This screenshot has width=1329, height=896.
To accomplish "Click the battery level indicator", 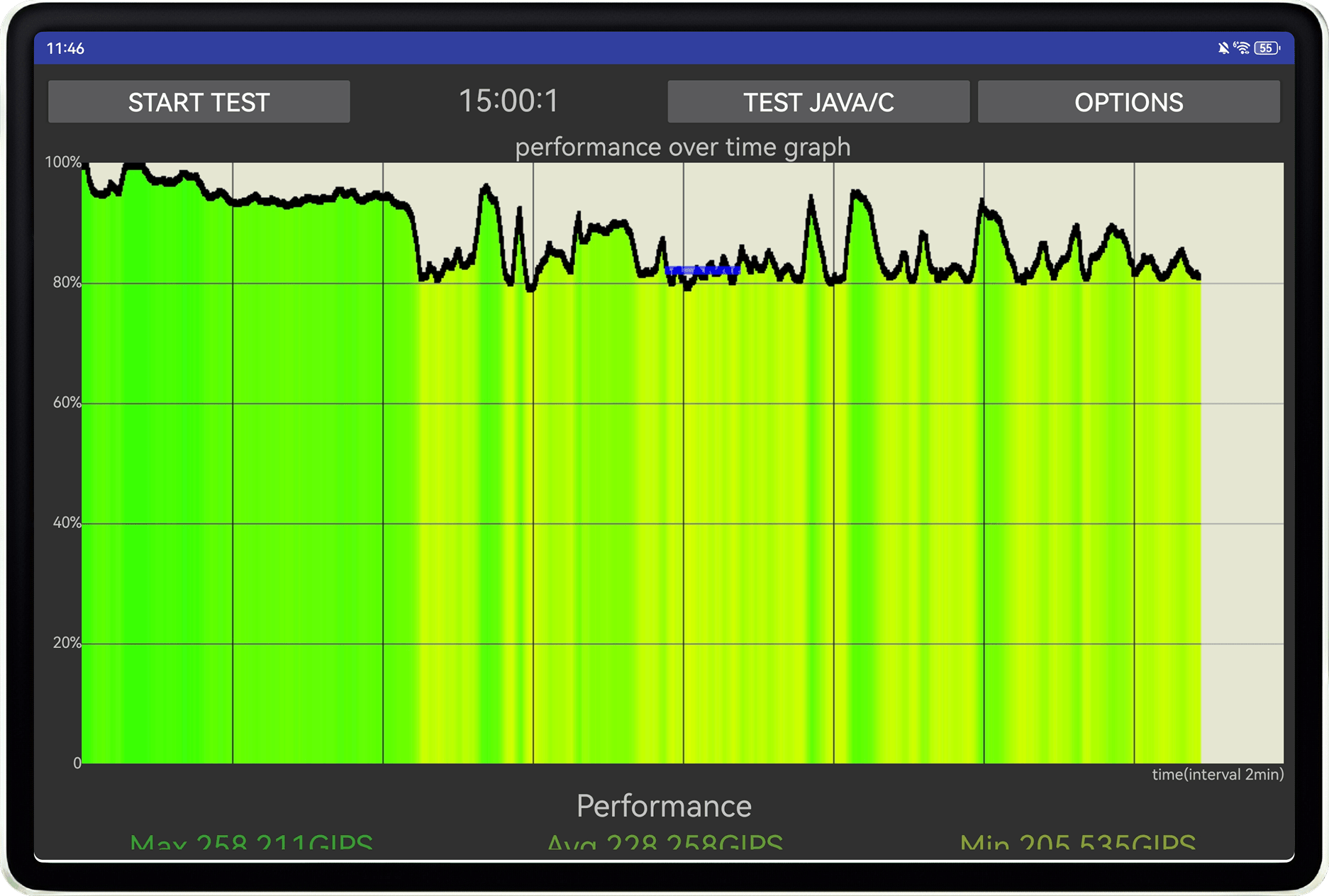I will (x=1267, y=48).
